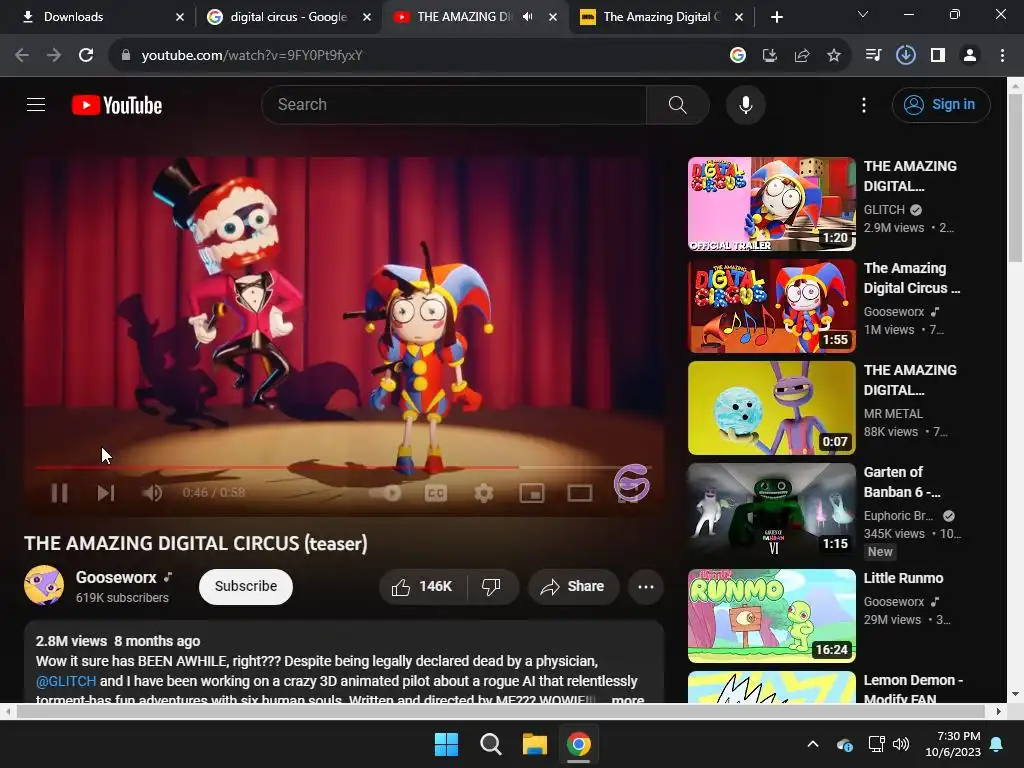Click the Google icon in the address bar
1024x768 pixels.
pos(737,56)
